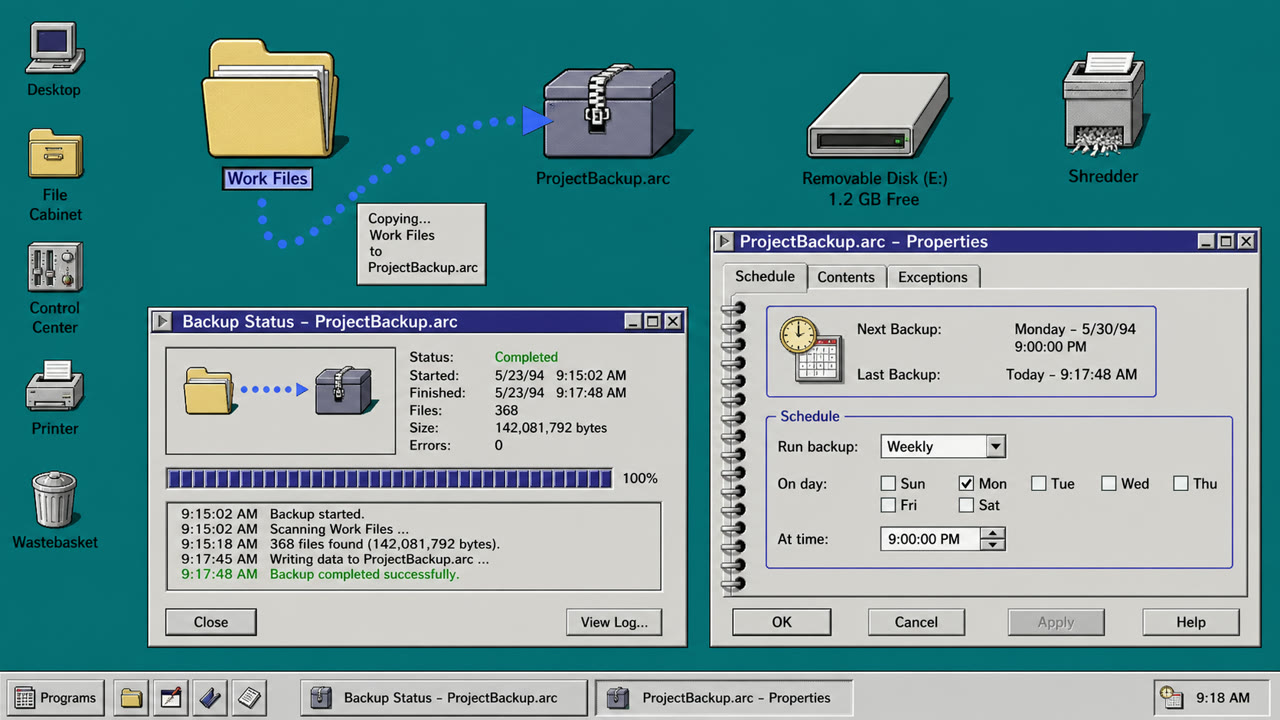Click the notepad icon in the taskbar

(248, 697)
